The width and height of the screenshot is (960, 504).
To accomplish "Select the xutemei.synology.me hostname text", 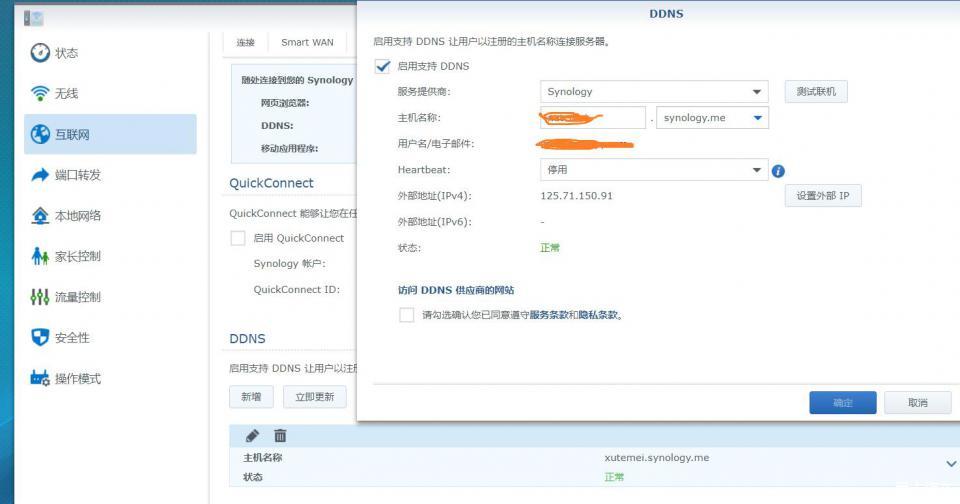I will pyautogui.click(x=656, y=457).
